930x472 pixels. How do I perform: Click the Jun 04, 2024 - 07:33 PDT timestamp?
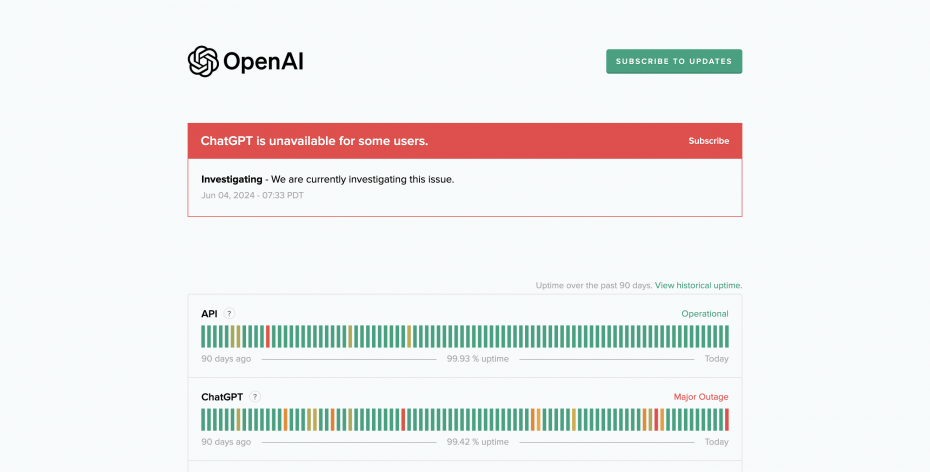coord(252,195)
